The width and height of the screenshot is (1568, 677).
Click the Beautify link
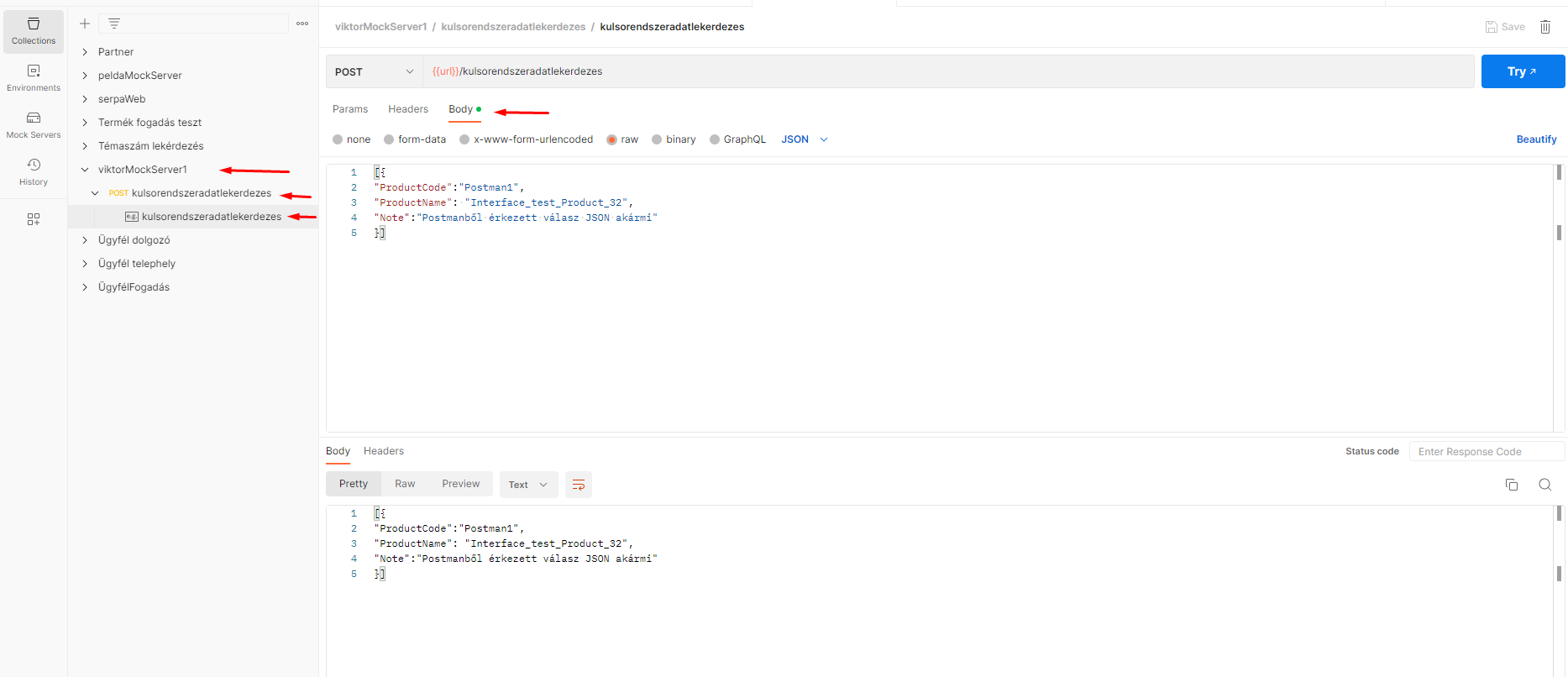click(x=1536, y=139)
